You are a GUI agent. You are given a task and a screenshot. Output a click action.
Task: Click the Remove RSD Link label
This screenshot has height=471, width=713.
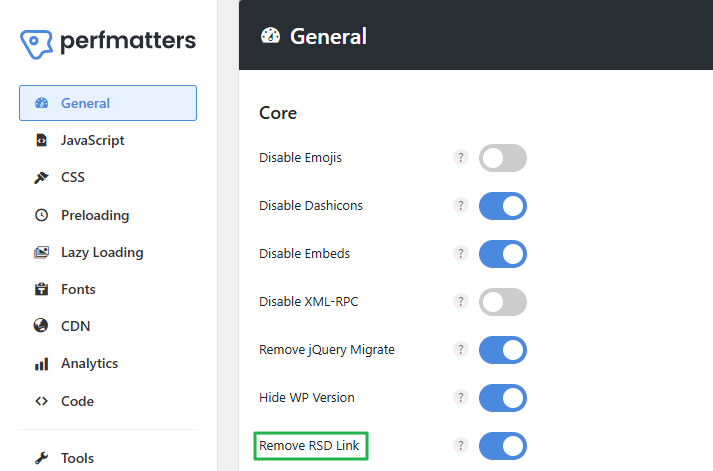point(311,445)
